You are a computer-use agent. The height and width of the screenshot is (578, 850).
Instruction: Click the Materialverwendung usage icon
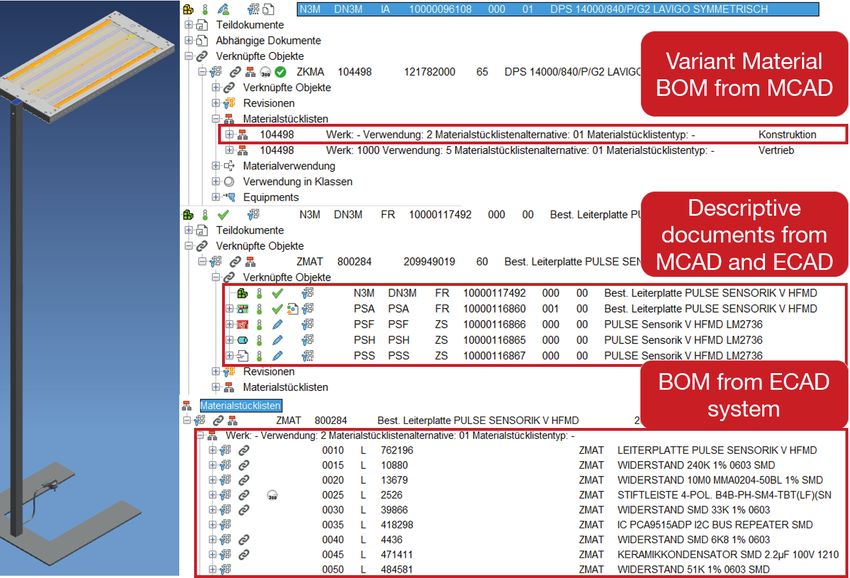[x=229, y=166]
